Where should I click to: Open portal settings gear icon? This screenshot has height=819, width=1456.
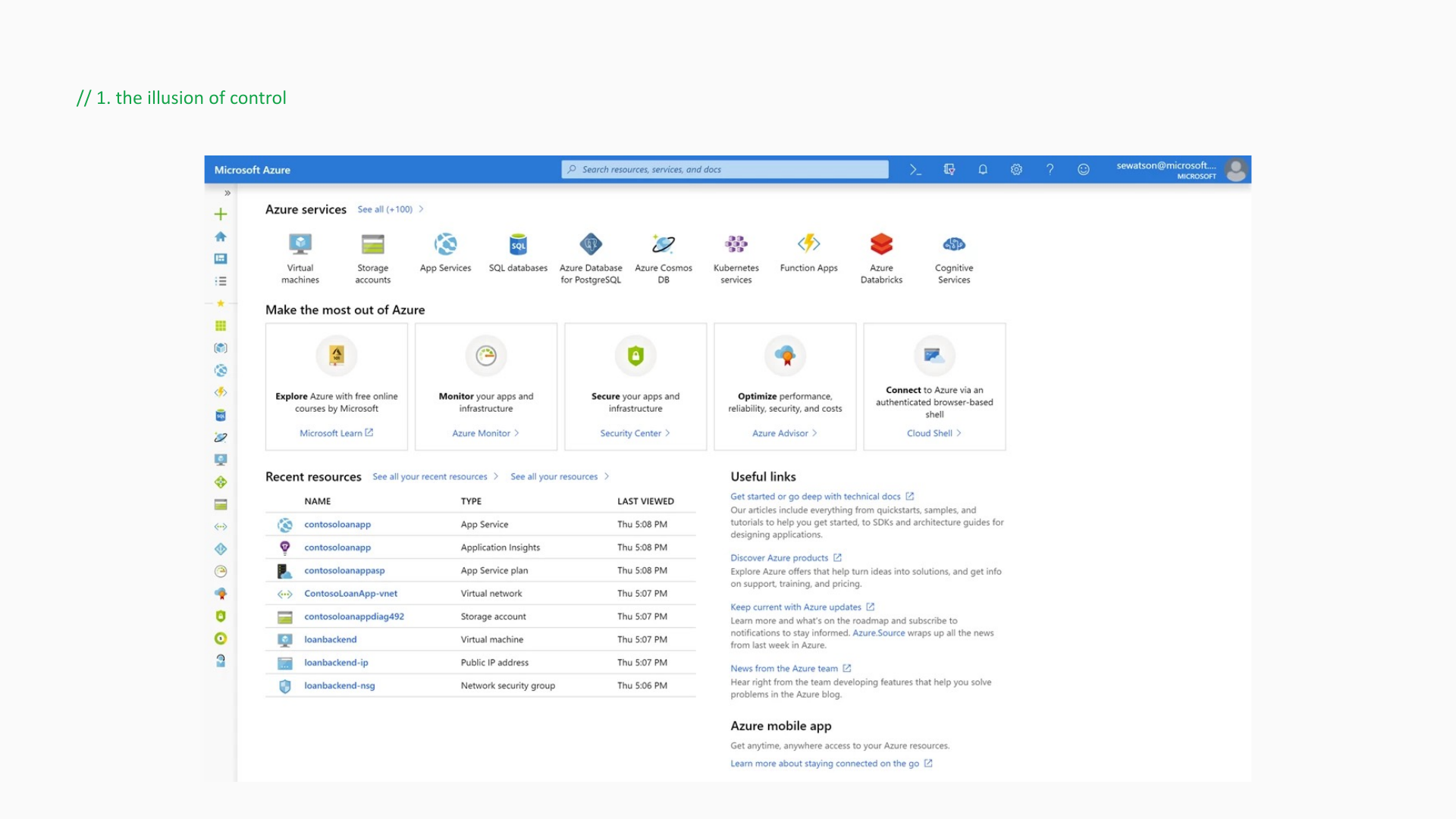(x=1016, y=170)
